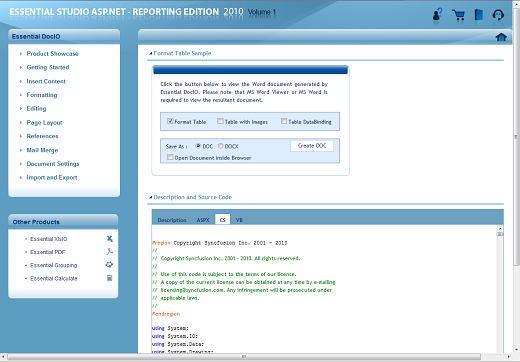Expand the Formatting menu arrow
This screenshot has width=520, height=362.
(21, 95)
